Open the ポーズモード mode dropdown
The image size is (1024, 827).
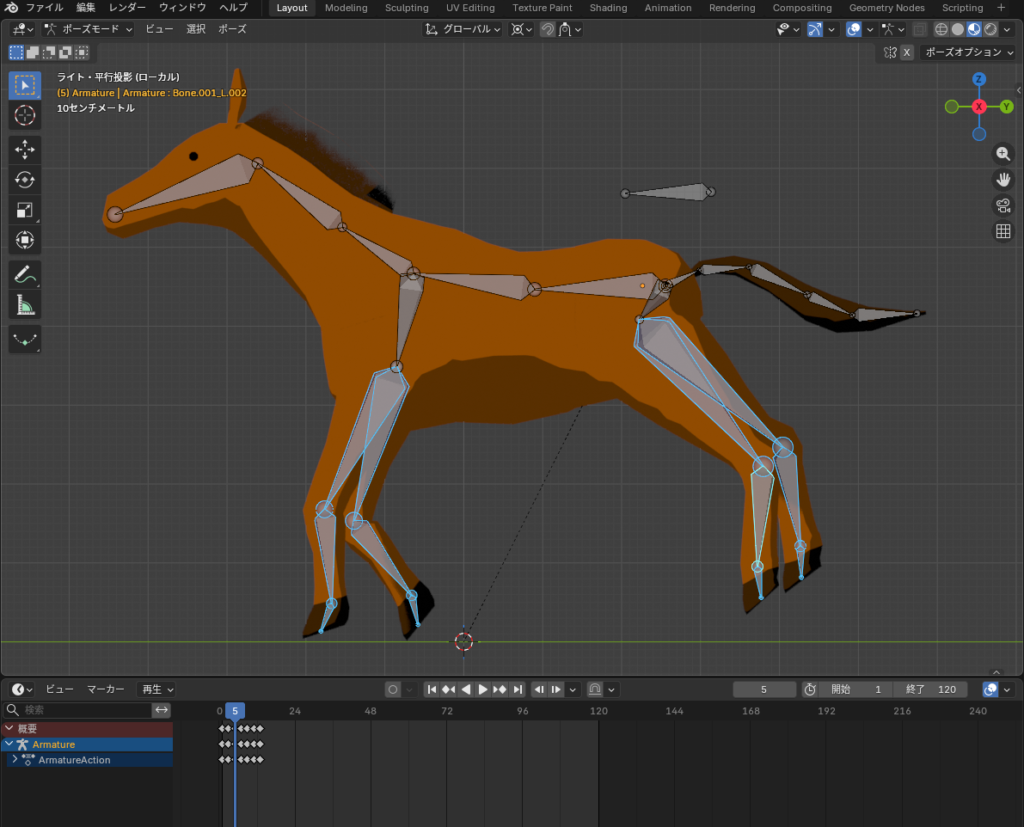pyautogui.click(x=87, y=30)
